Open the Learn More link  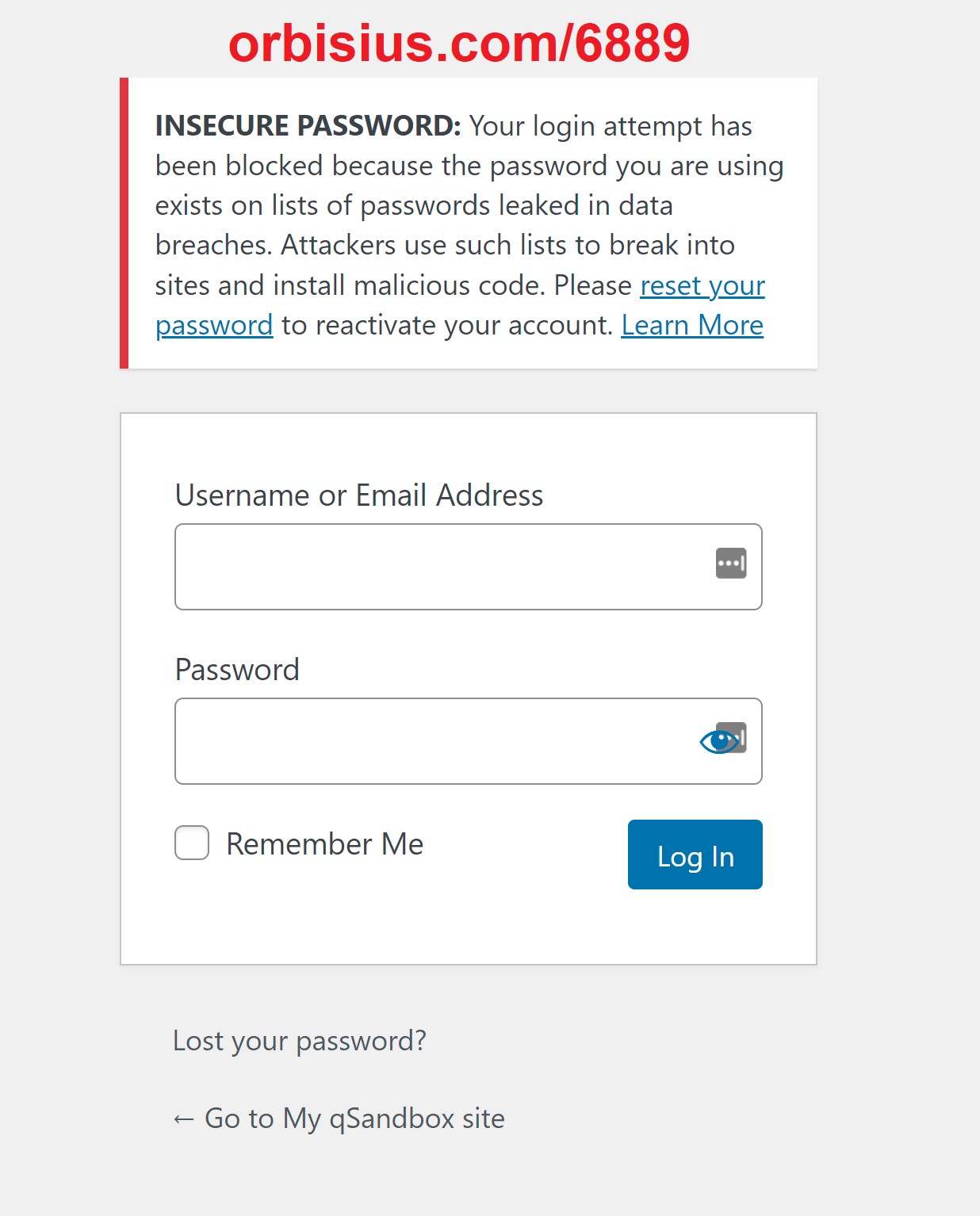click(x=692, y=325)
